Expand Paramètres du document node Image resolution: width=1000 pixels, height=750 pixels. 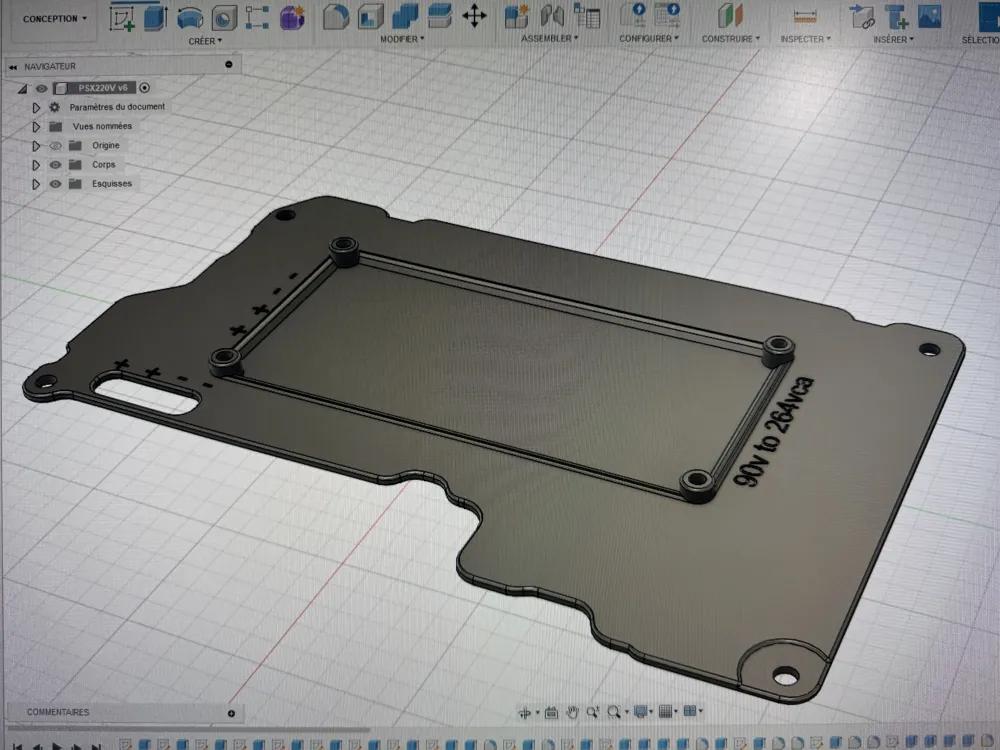coord(36,108)
